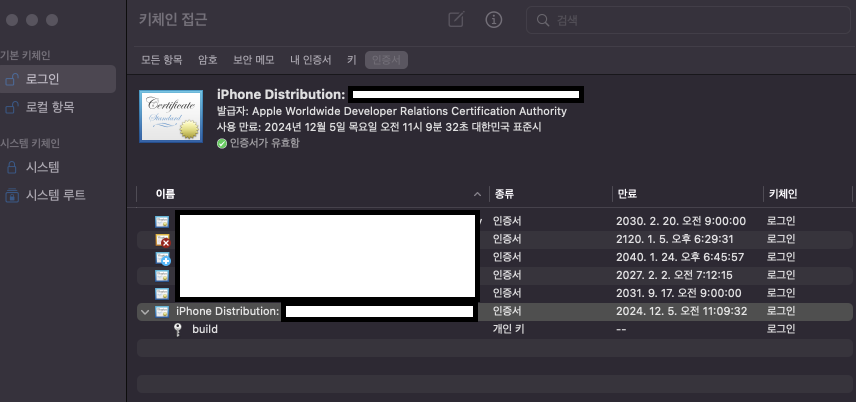This screenshot has height=402, width=856.
Task: Click invalid certificate icon of row expiring 2120. 1. 5.
Action: pyautogui.click(x=162, y=240)
